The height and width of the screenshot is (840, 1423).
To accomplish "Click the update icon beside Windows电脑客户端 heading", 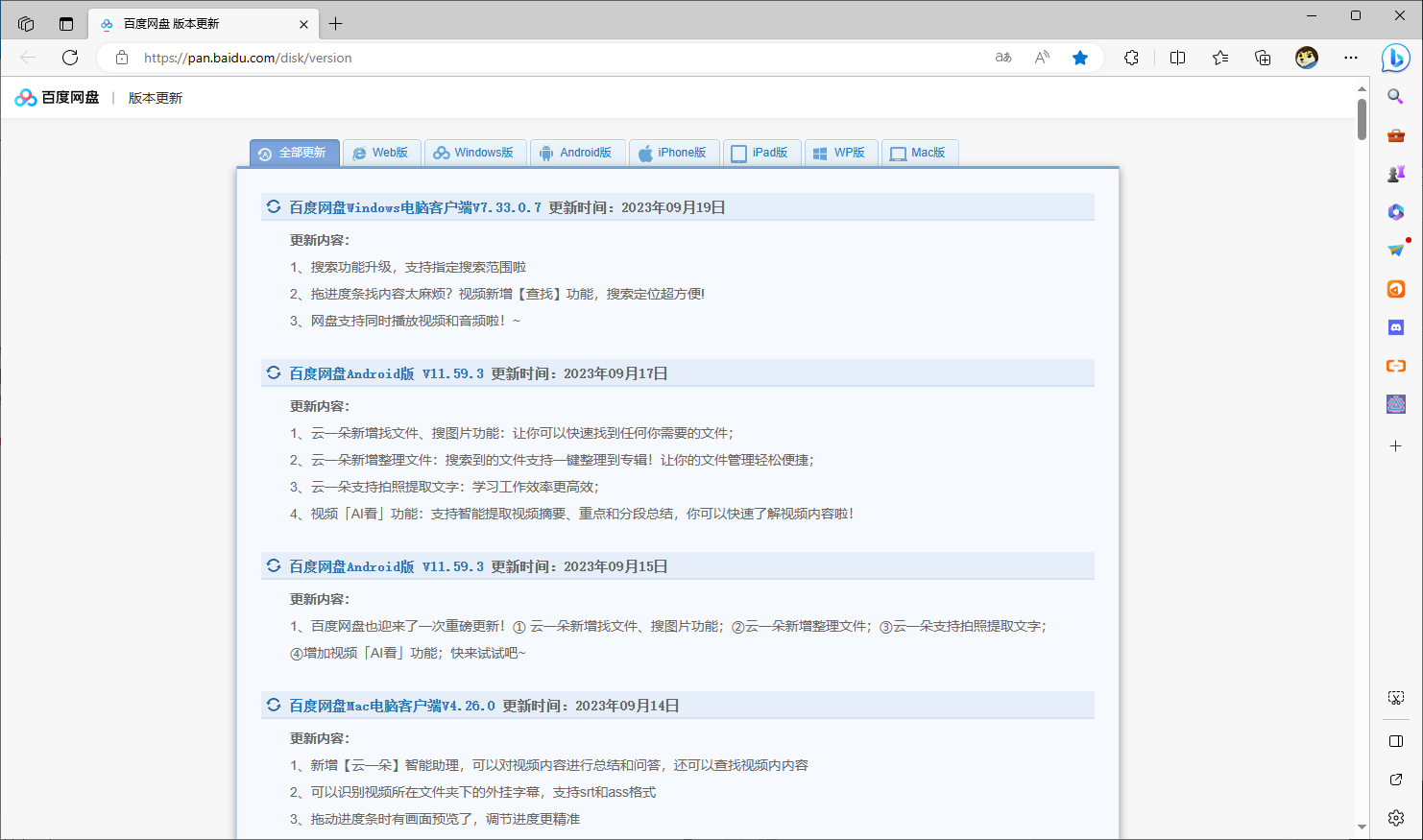I will [274, 206].
